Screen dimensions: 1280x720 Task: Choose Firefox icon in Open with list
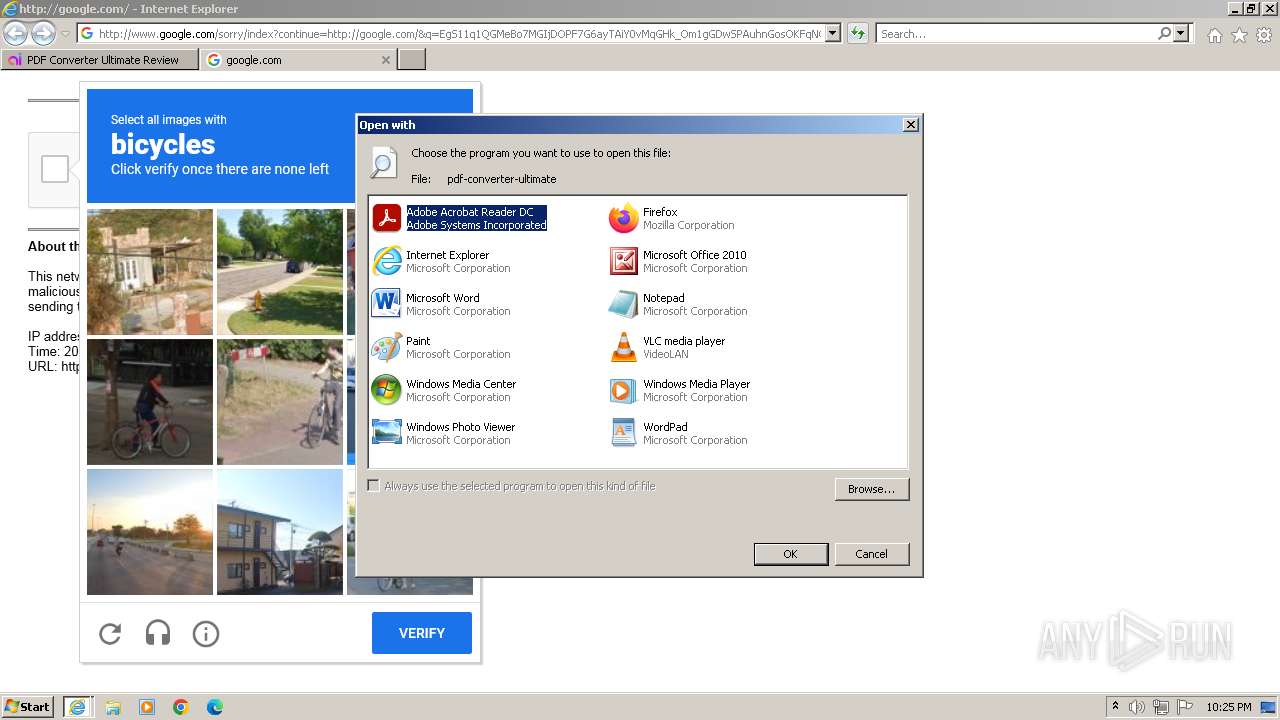[x=623, y=218]
